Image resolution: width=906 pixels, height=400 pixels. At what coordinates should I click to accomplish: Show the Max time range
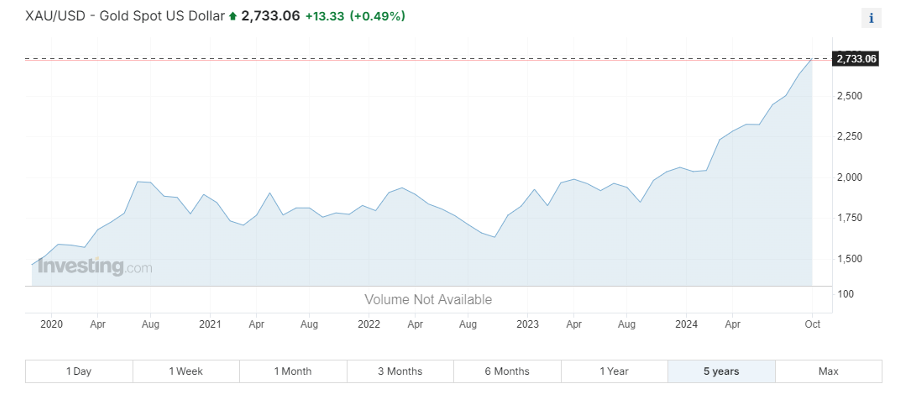point(828,371)
